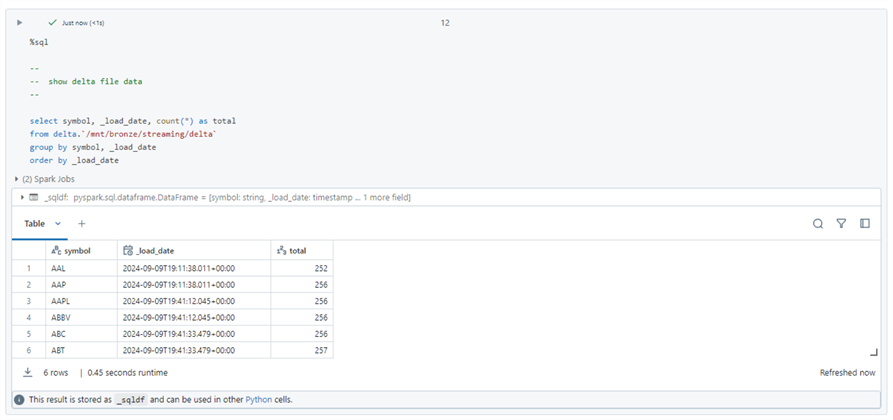Toggle the columns side panel icon
Image resolution: width=893 pixels, height=420 pixels.
865,224
